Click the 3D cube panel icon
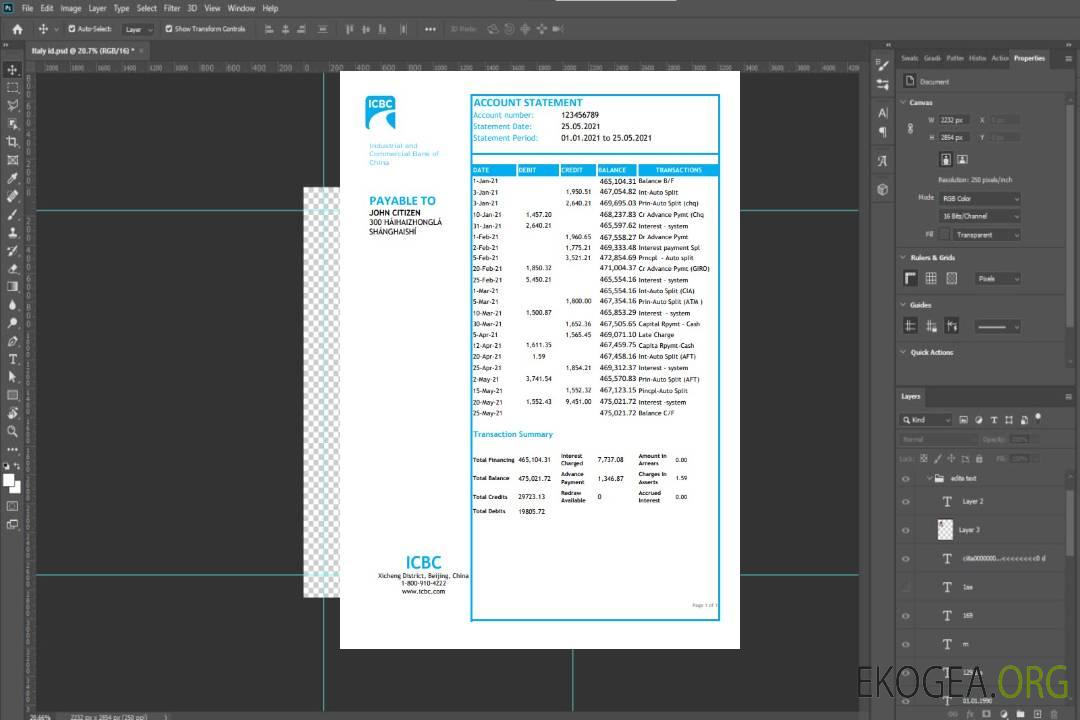The width and height of the screenshot is (1080, 720). (882, 189)
